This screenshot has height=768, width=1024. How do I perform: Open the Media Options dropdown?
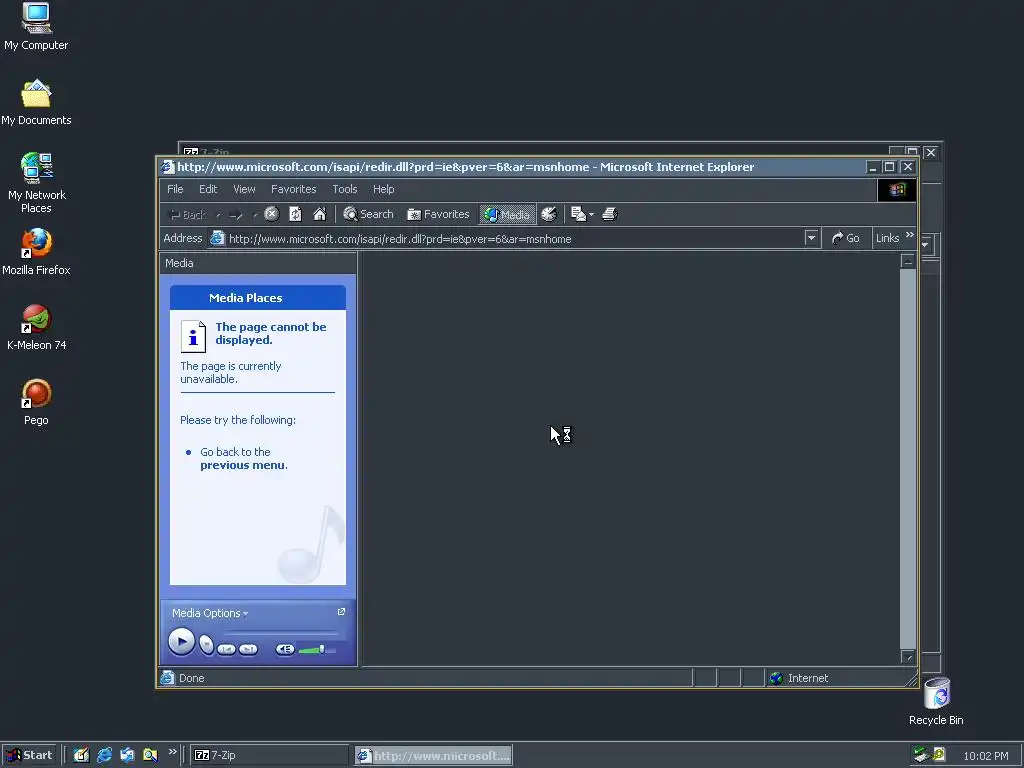(210, 613)
